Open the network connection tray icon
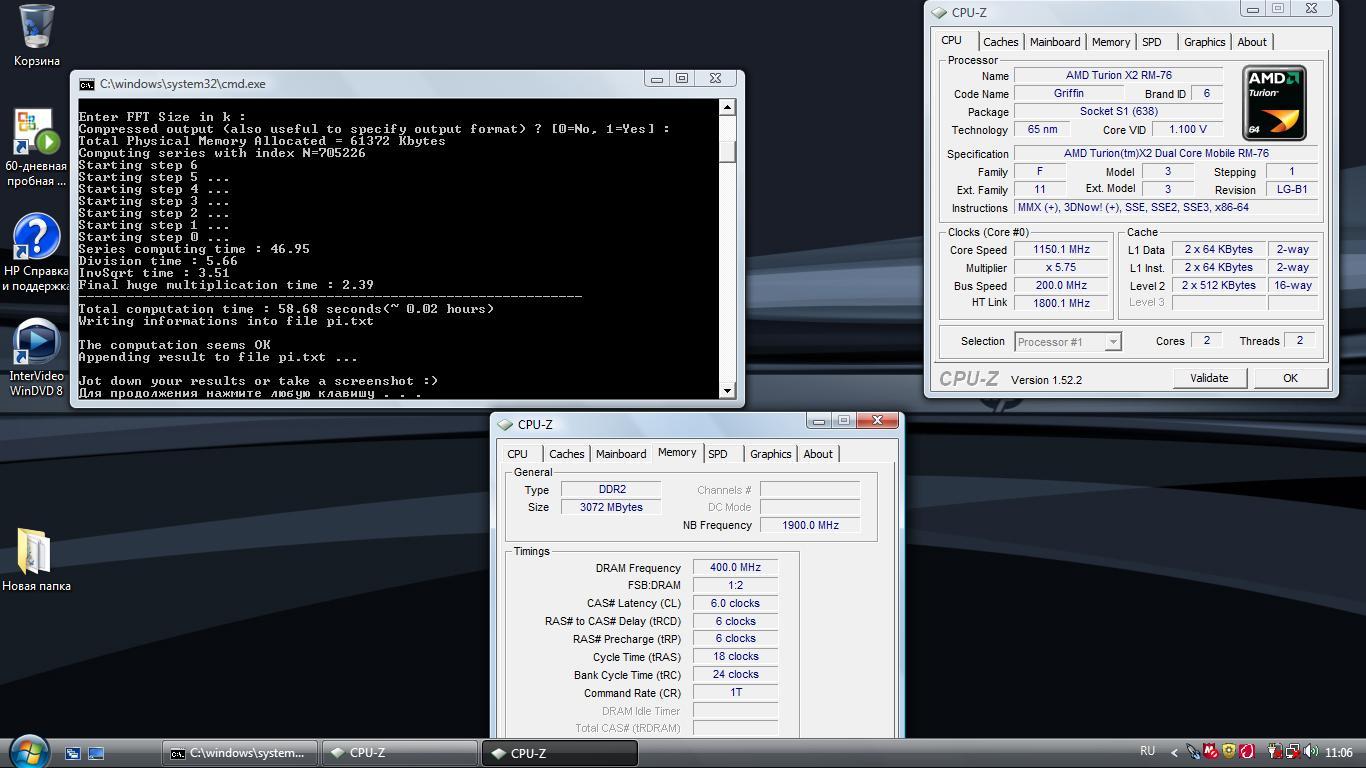This screenshot has width=1366, height=768. pos(1293,752)
